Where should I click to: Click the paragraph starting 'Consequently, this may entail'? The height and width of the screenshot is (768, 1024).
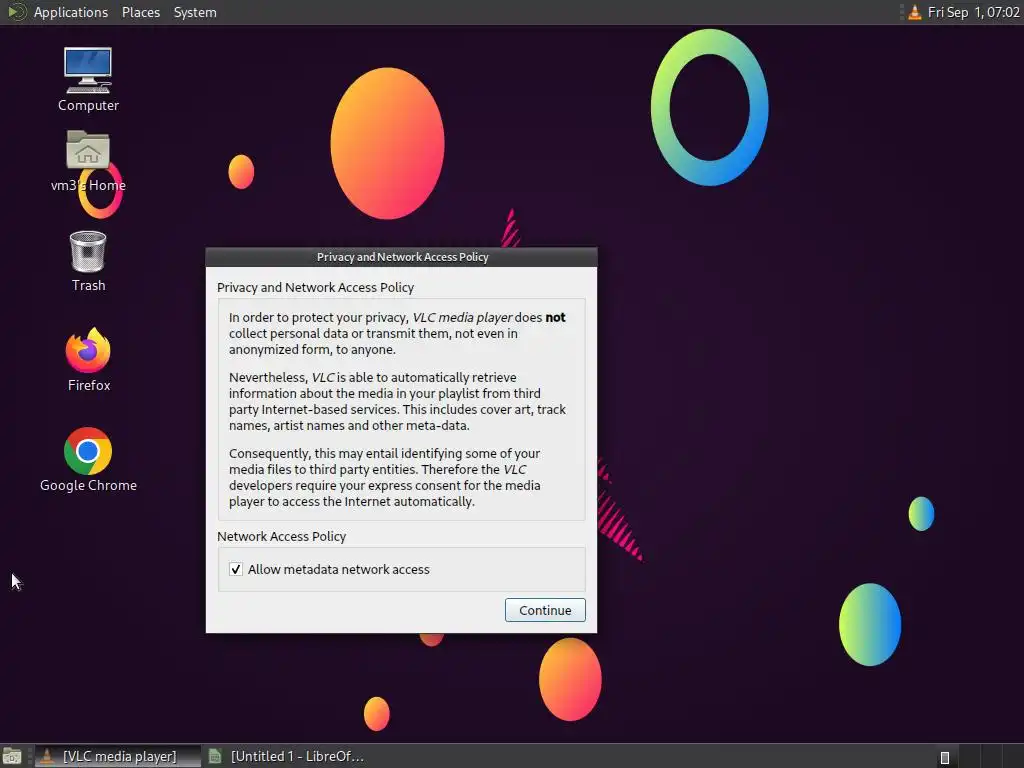coord(385,477)
